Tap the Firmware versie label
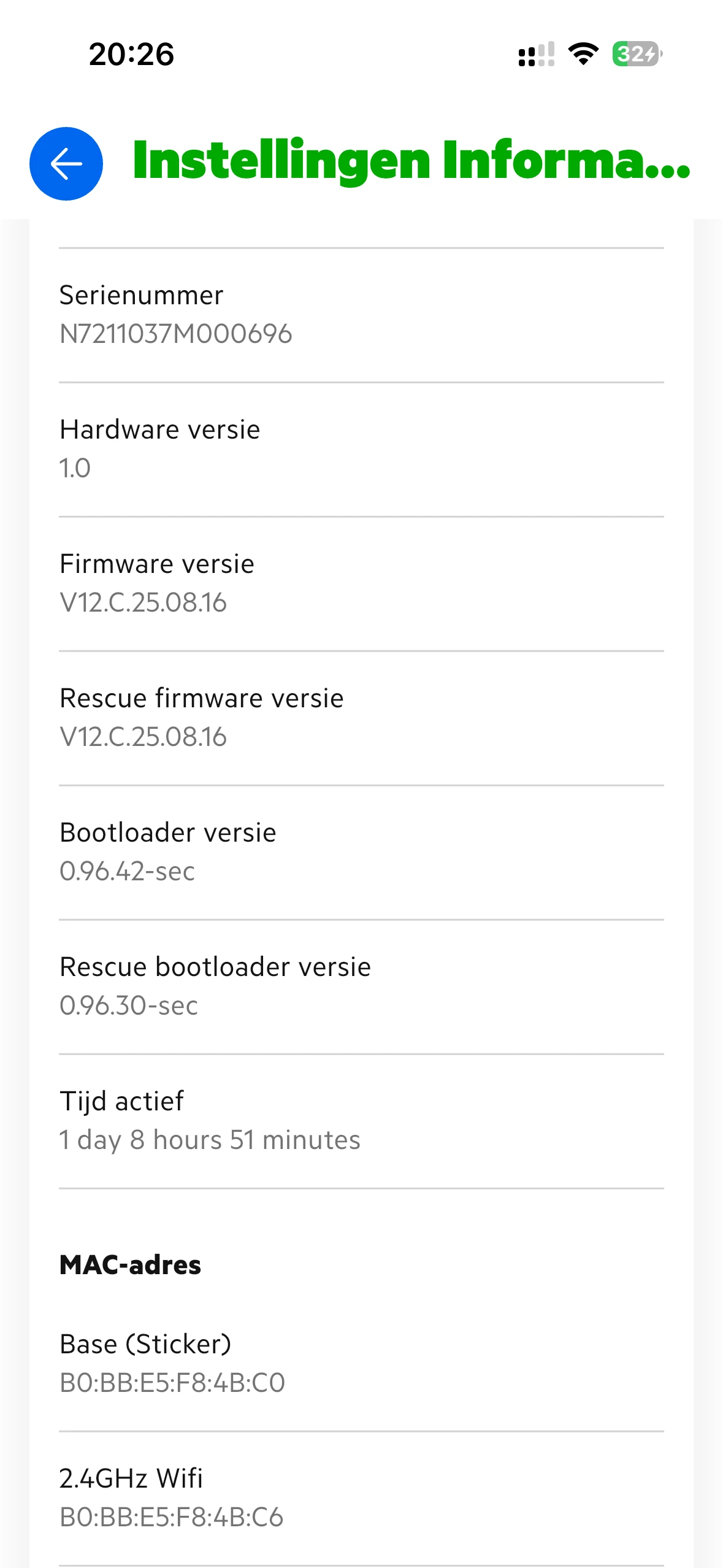Screen dimensions: 723x1568 pyautogui.click(x=157, y=564)
